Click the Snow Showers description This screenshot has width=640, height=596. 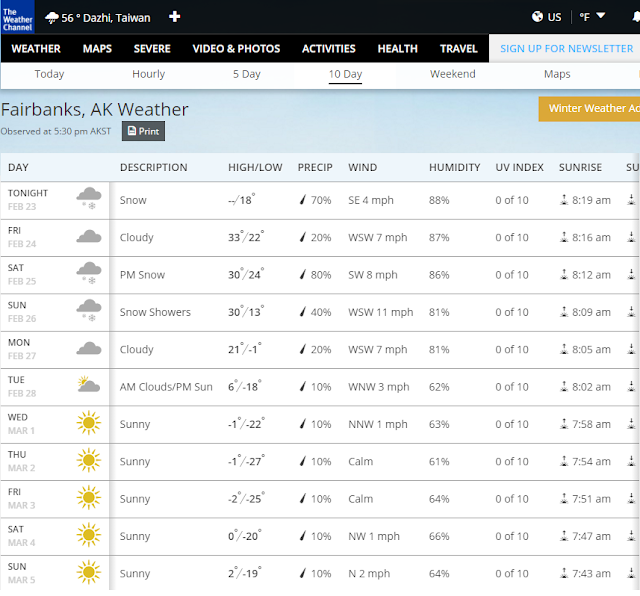point(155,312)
